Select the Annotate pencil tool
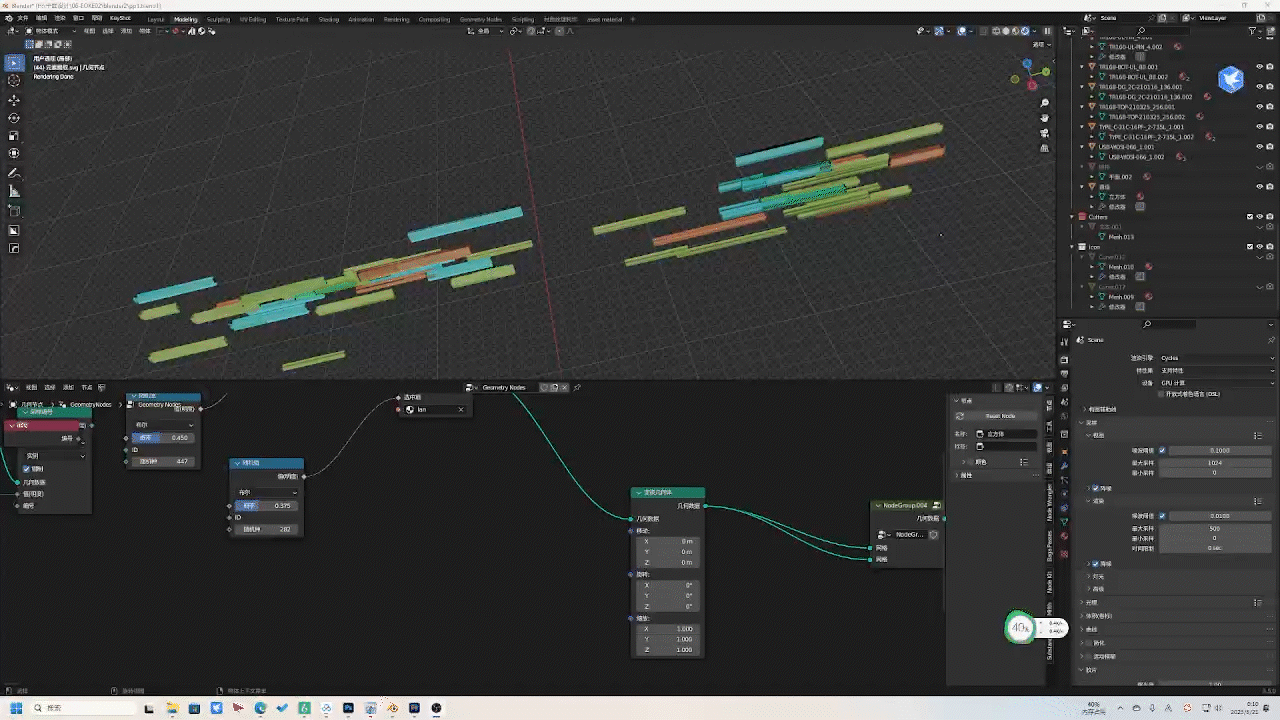1280x720 pixels. [14, 174]
